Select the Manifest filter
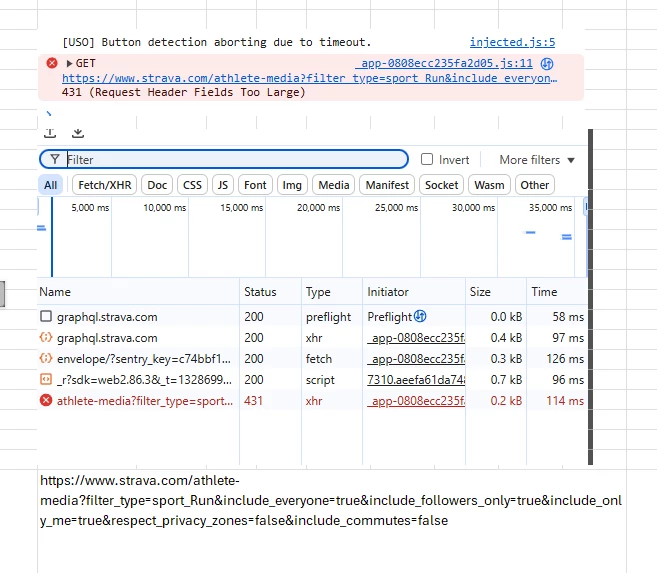This screenshot has height=573, width=657. click(x=387, y=185)
